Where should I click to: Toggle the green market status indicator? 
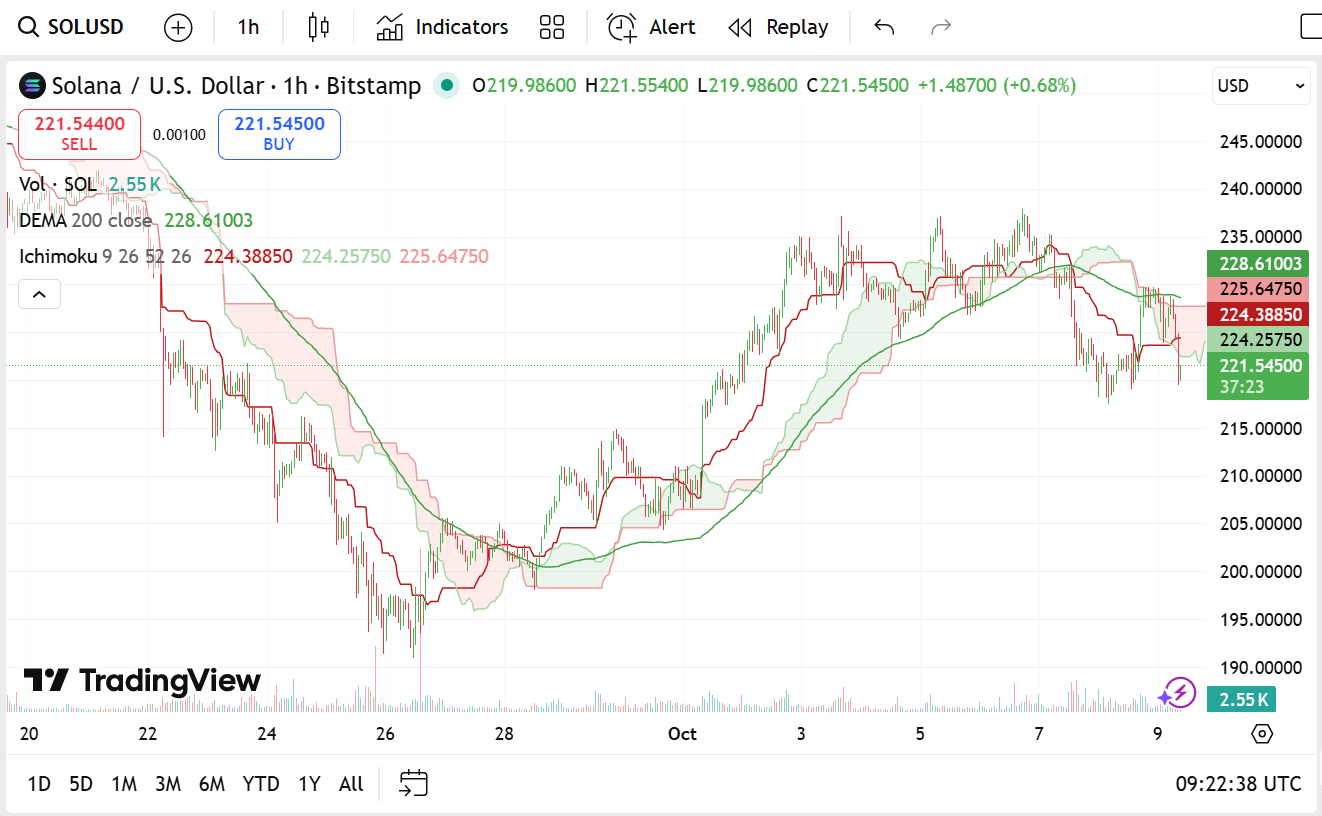coord(446,86)
